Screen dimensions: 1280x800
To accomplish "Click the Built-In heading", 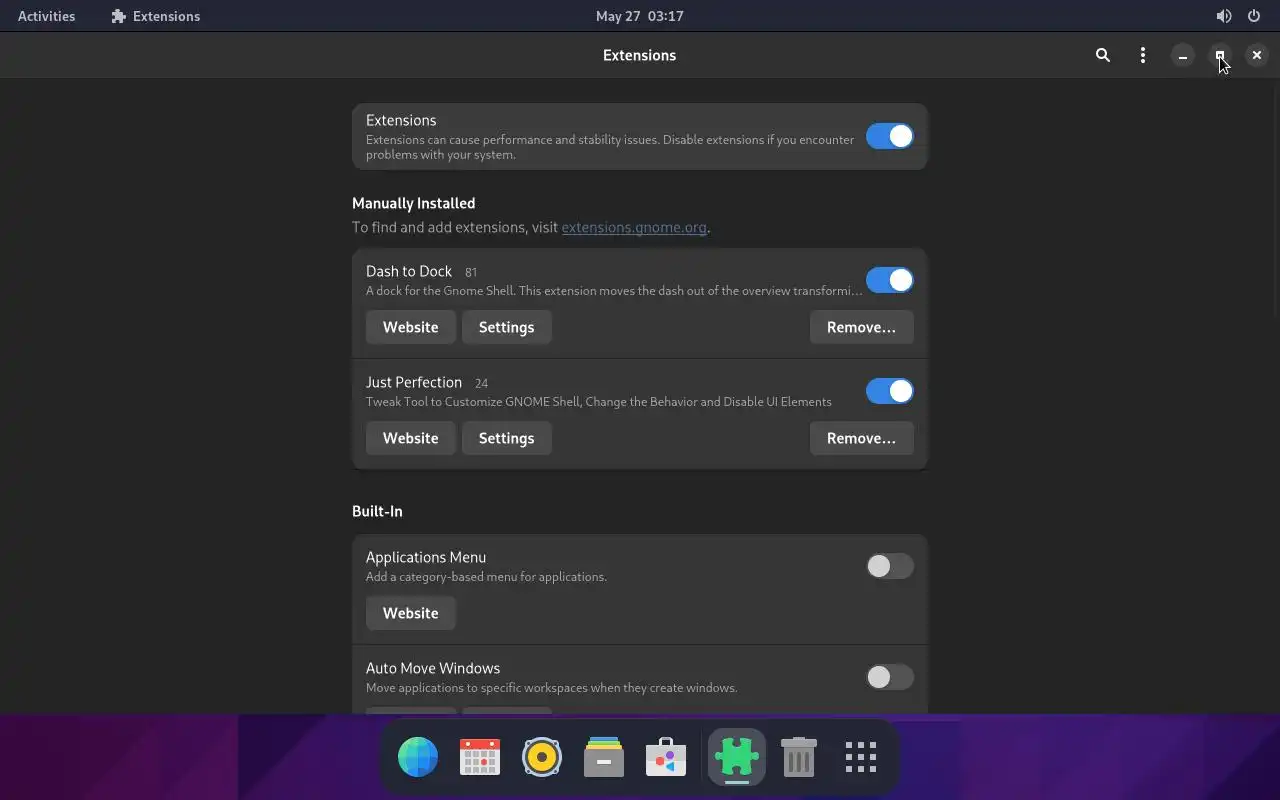I will [377, 511].
